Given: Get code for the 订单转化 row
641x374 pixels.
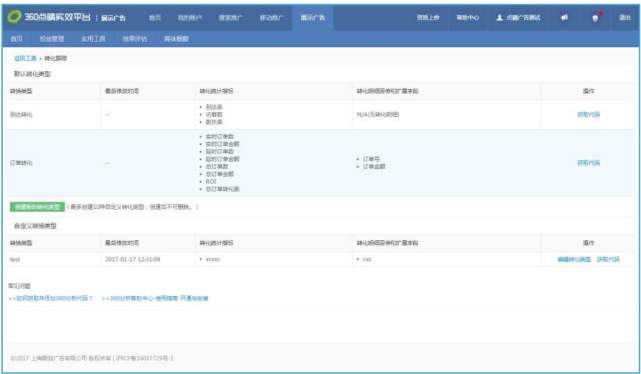Looking at the screenshot, I should click(588, 163).
